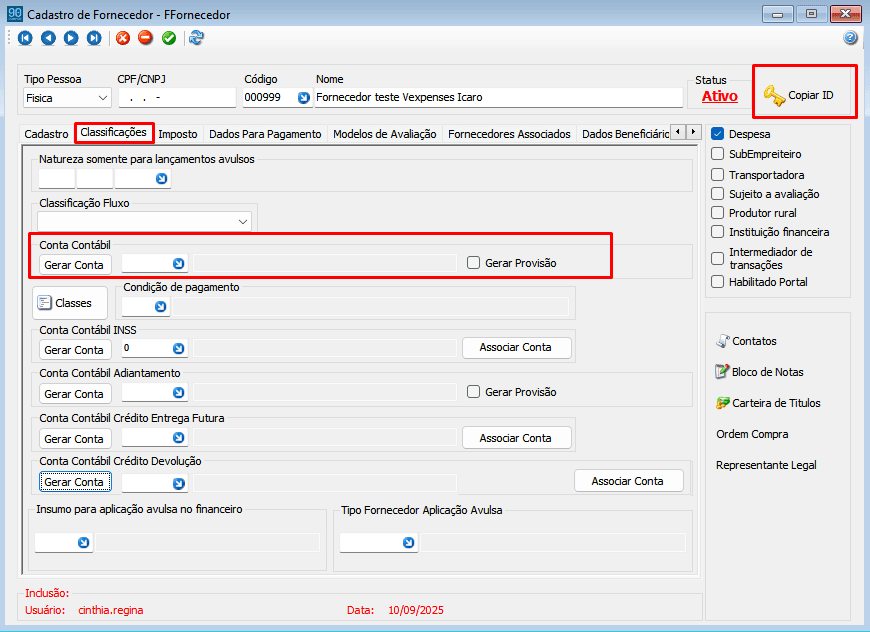Viewport: 870px width, 632px height.
Task: Check Sujeito a avaliação
Action: tap(717, 194)
